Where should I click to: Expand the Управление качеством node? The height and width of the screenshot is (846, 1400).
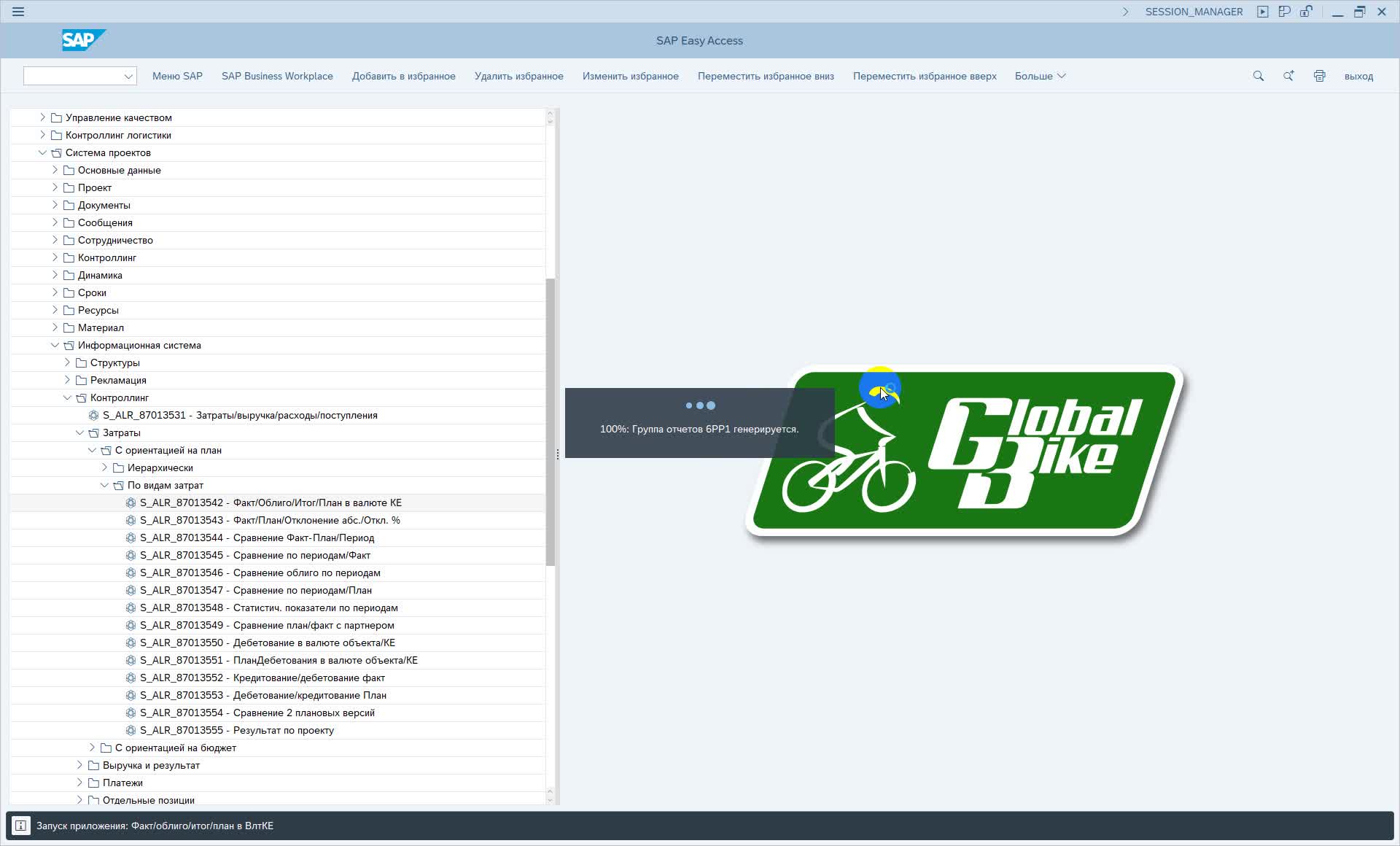pos(42,117)
